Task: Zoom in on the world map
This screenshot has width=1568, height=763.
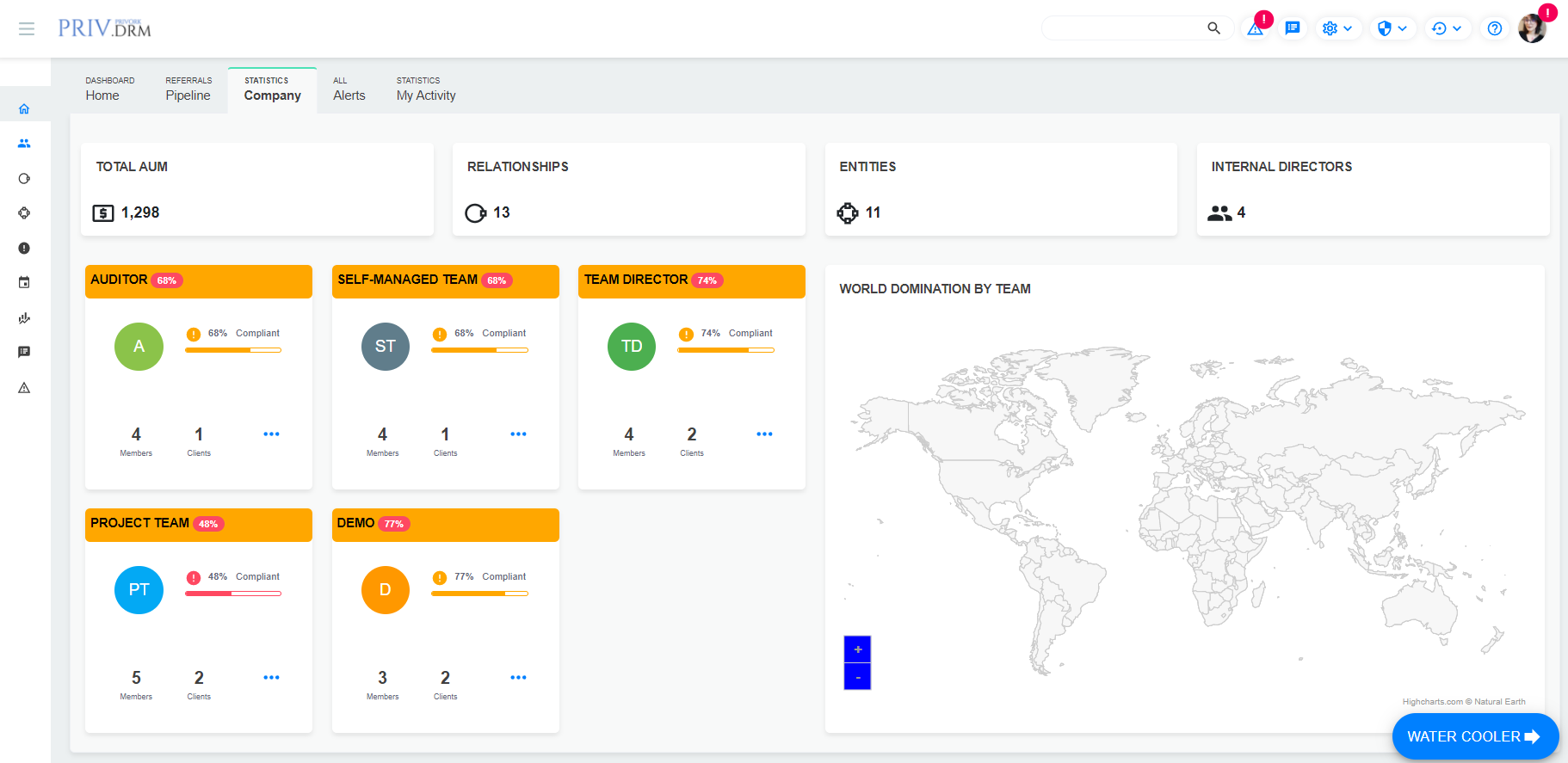Action: [x=857, y=649]
